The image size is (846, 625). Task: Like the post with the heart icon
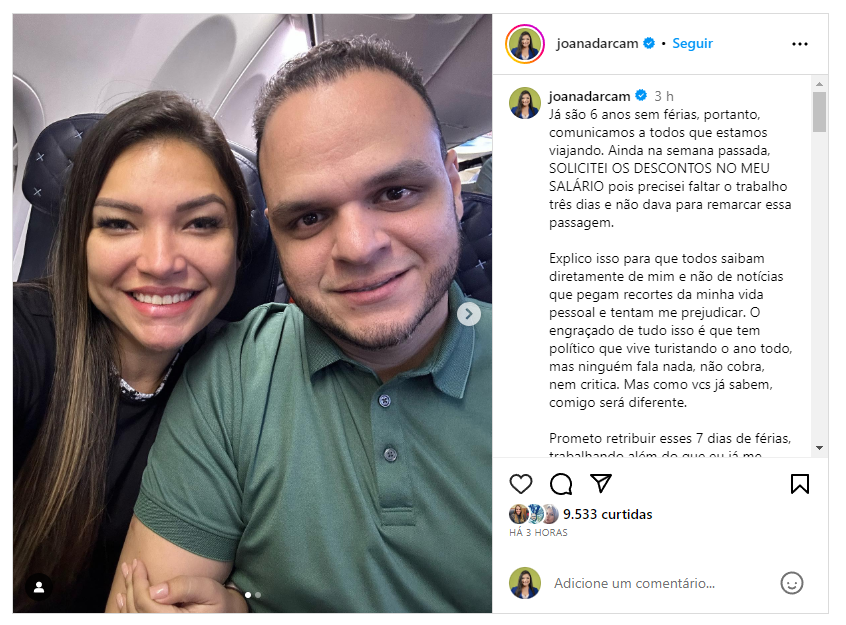coord(521,484)
